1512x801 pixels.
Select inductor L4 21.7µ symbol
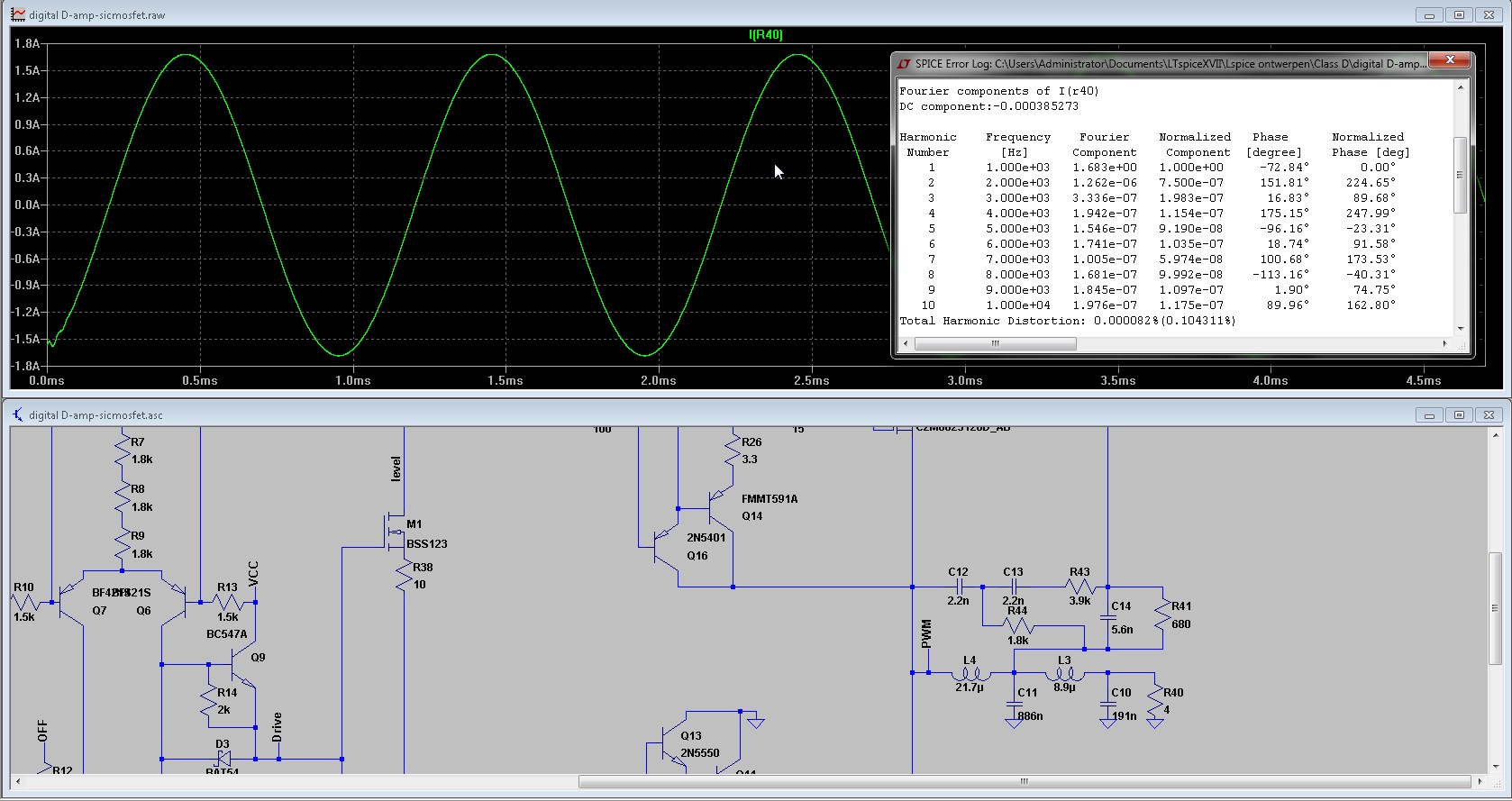pyautogui.click(x=970, y=672)
